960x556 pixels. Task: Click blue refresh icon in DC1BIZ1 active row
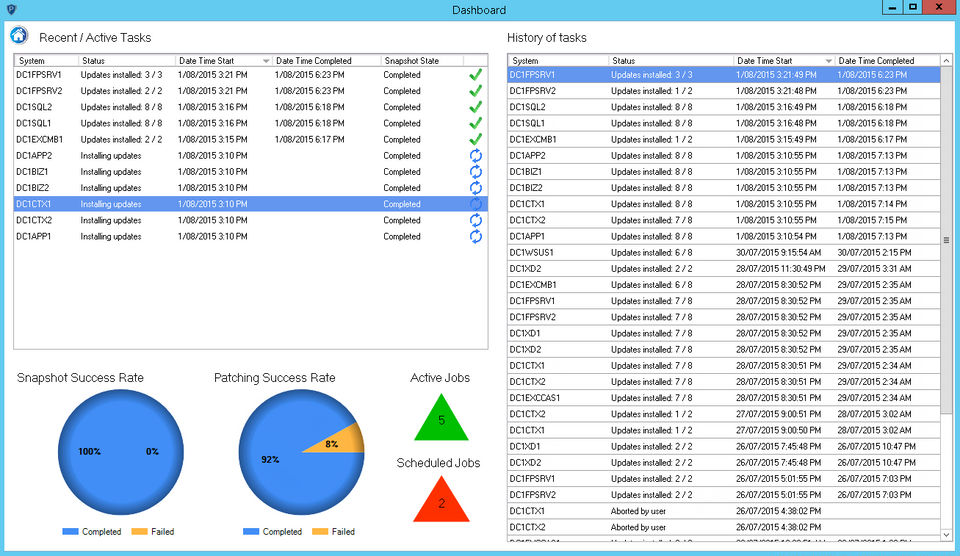click(476, 171)
